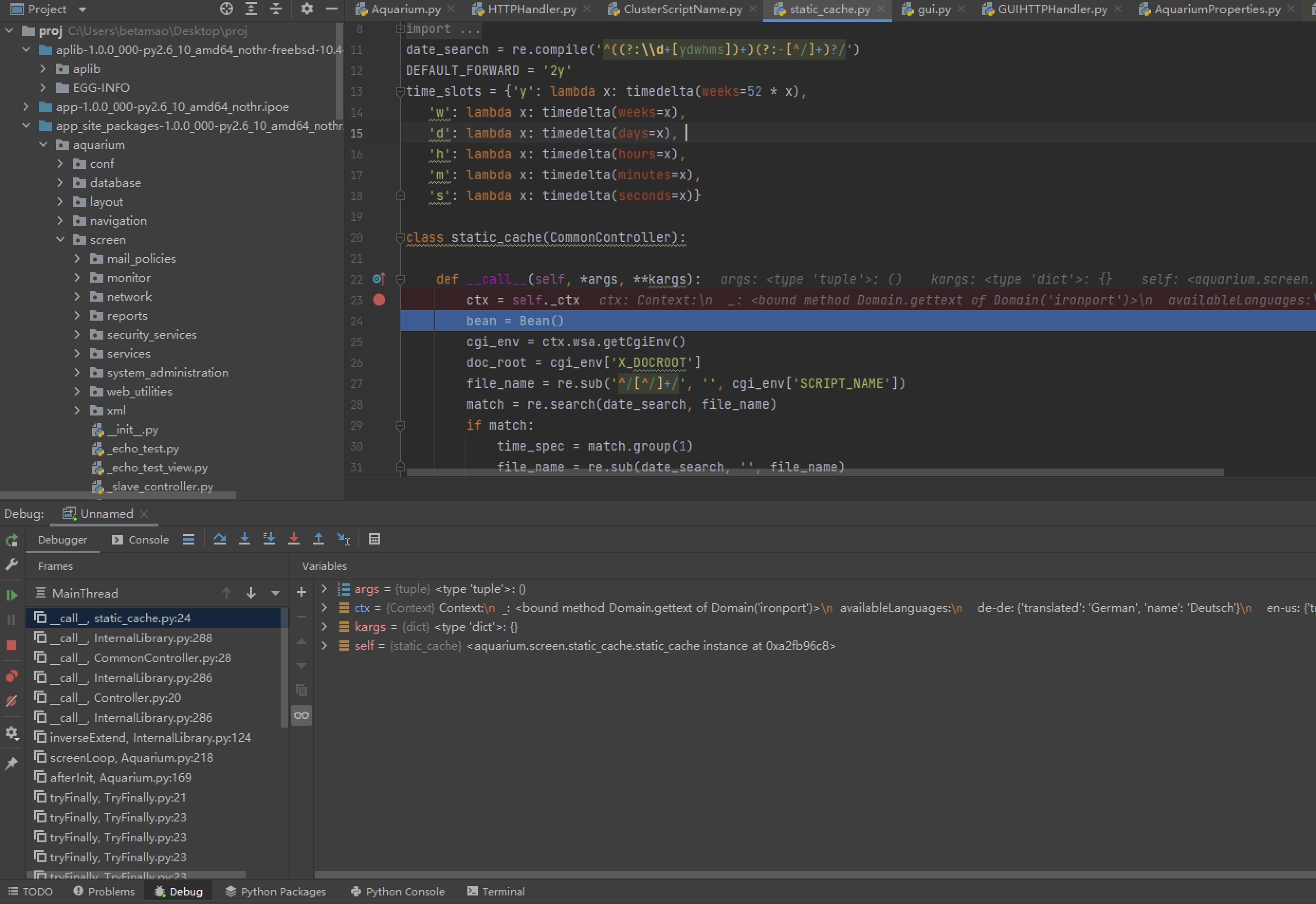
Task: Close the Unnamed debug session tab
Action: pos(144,514)
